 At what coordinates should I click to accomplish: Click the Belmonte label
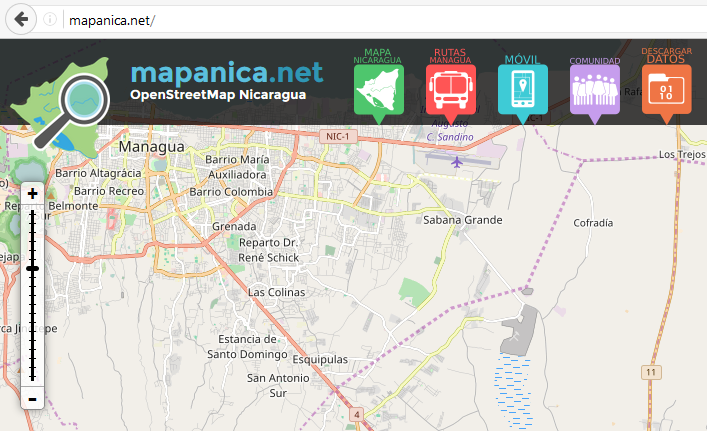[73, 206]
